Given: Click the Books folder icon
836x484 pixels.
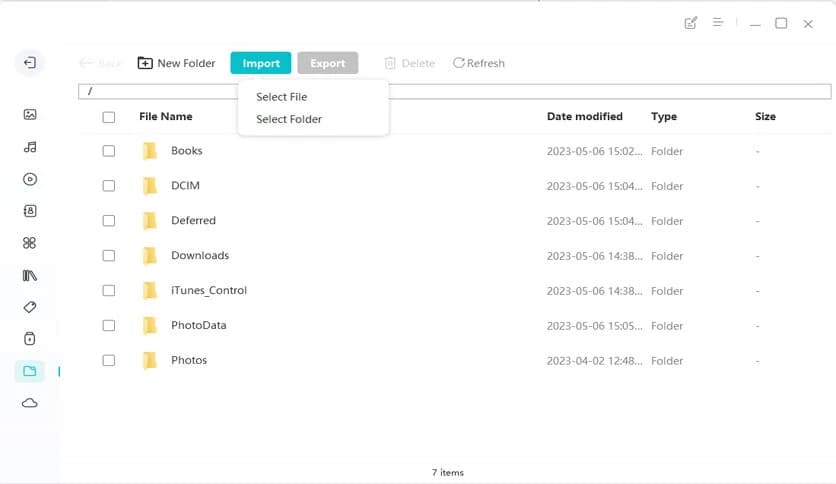Looking at the screenshot, I should (150, 151).
